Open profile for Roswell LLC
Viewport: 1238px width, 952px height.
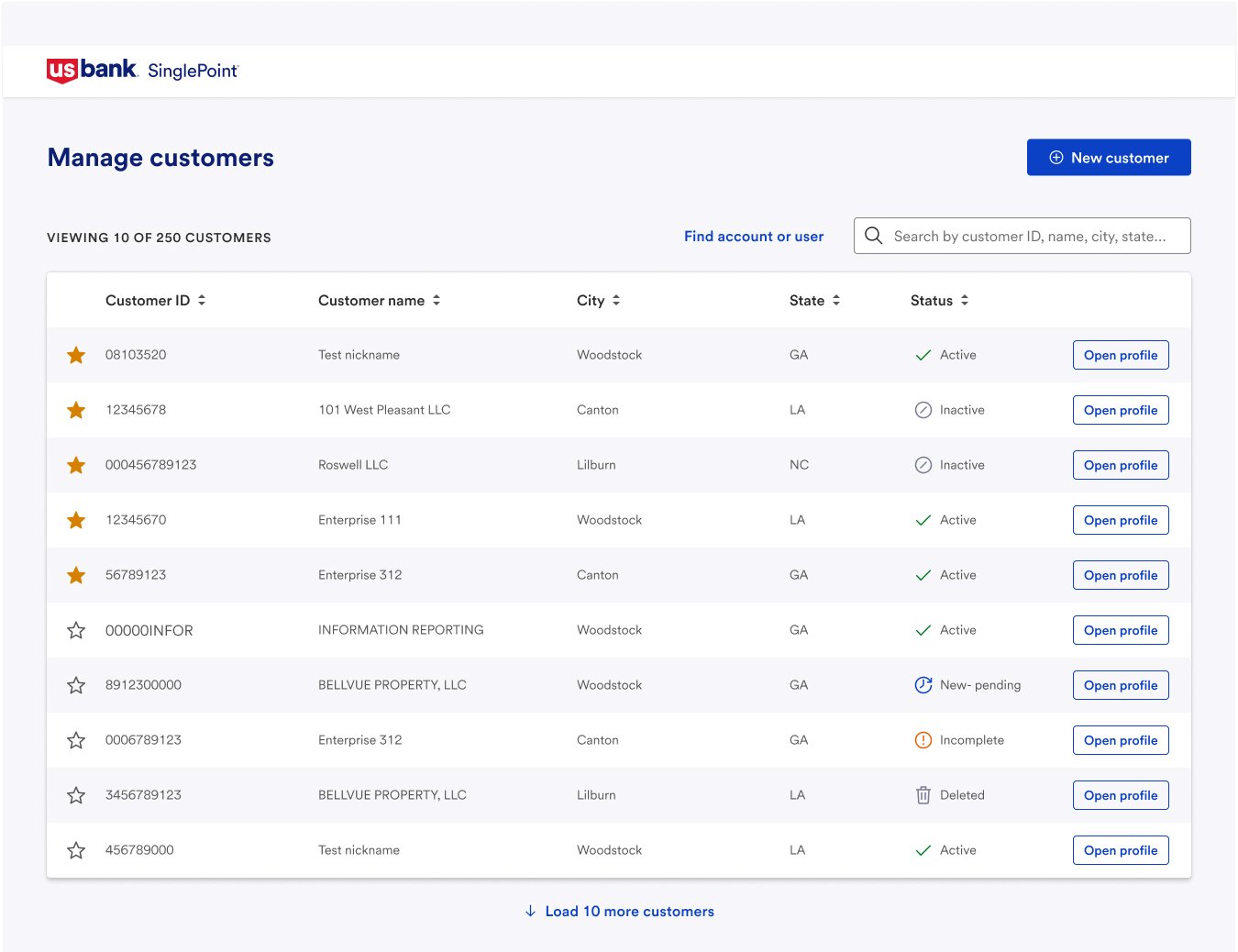coord(1121,465)
